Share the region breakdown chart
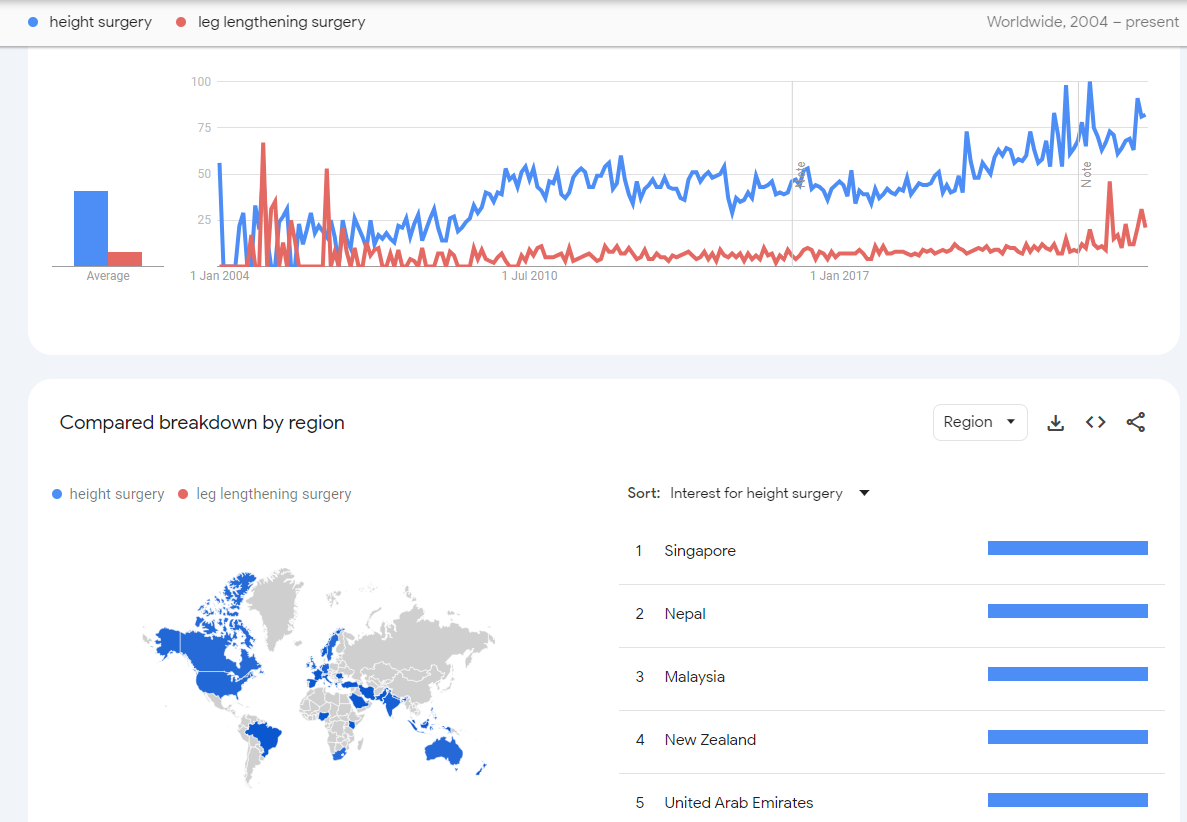Viewport: 1187px width, 822px height. pyautogui.click(x=1136, y=423)
